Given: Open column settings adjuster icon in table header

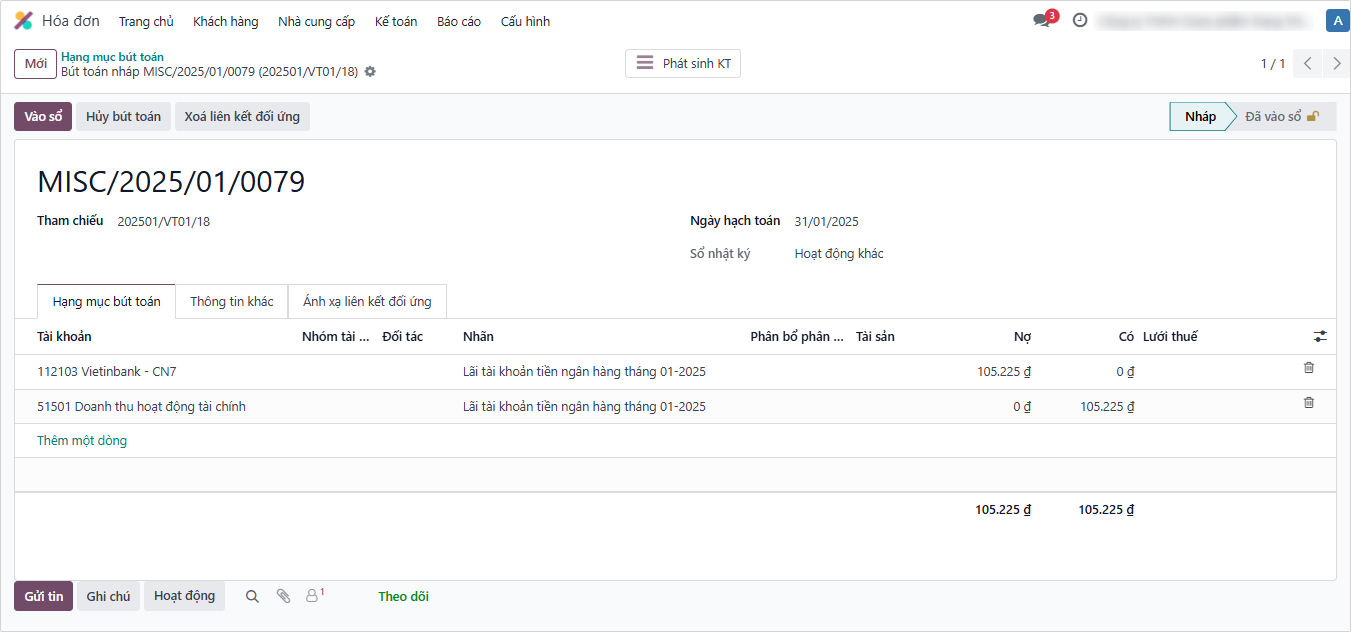Looking at the screenshot, I should [1320, 337].
